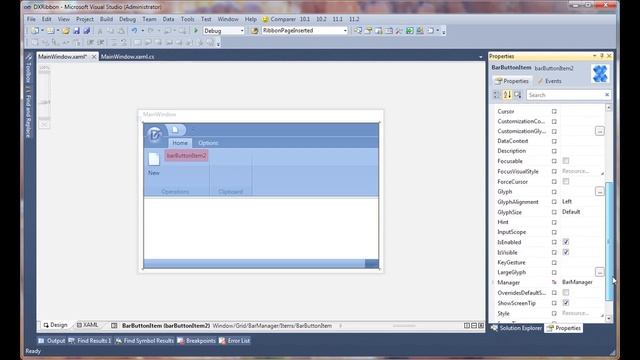
Task: Click the quick access toolbar document icon
Action: 175,130
